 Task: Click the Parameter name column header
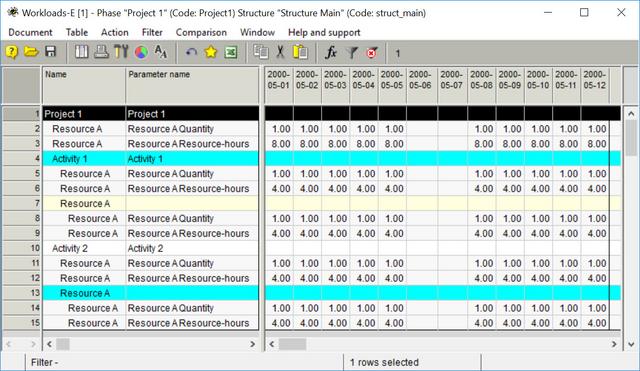click(x=192, y=85)
